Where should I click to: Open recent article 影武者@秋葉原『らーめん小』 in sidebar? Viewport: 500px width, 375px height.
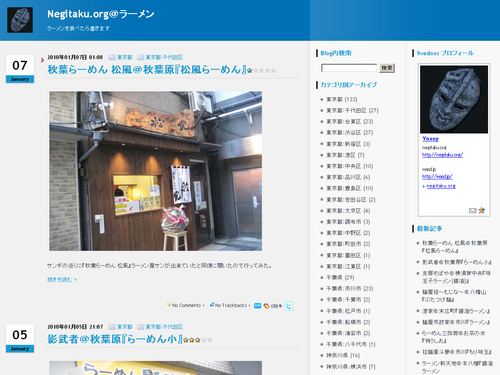coord(456,262)
